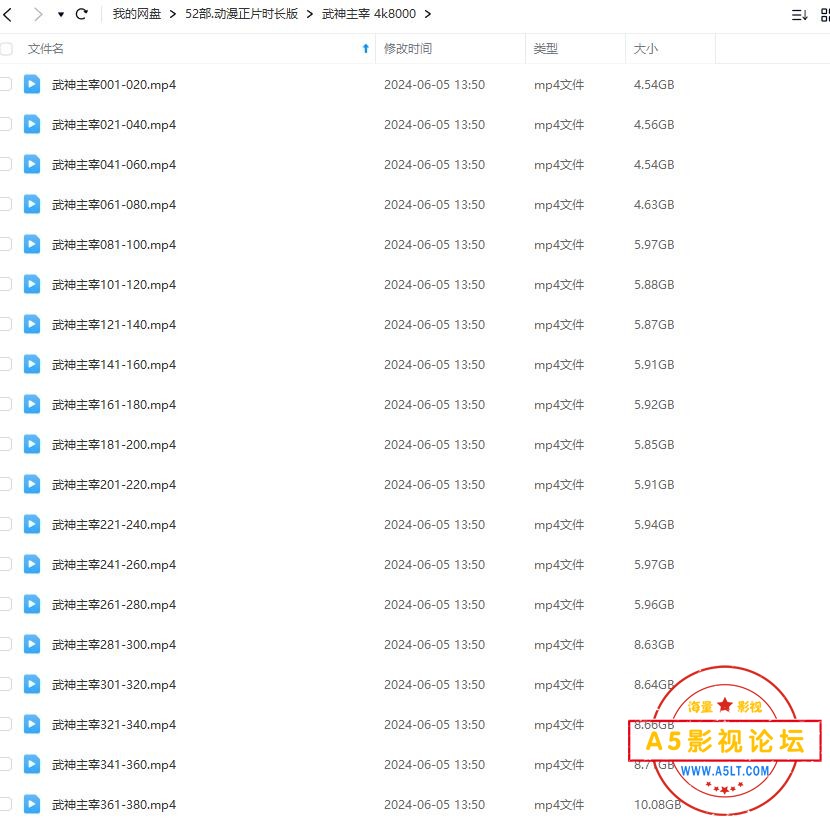Sort by 文件名 column header
Screen dimensions: 830x826
[x=46, y=49]
